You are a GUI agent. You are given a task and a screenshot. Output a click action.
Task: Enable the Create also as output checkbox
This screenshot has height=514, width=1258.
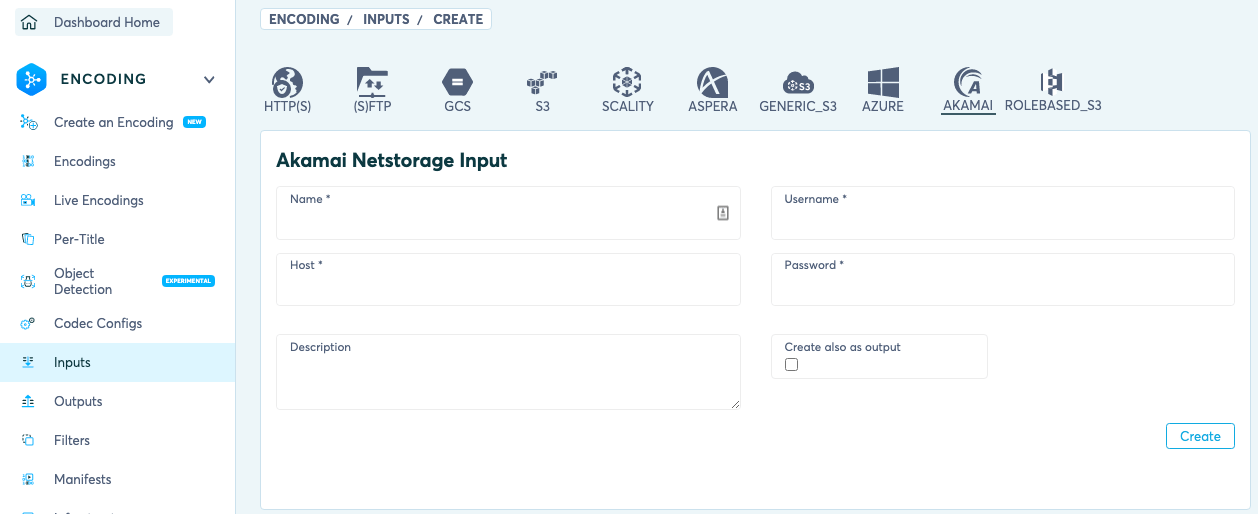(x=792, y=365)
